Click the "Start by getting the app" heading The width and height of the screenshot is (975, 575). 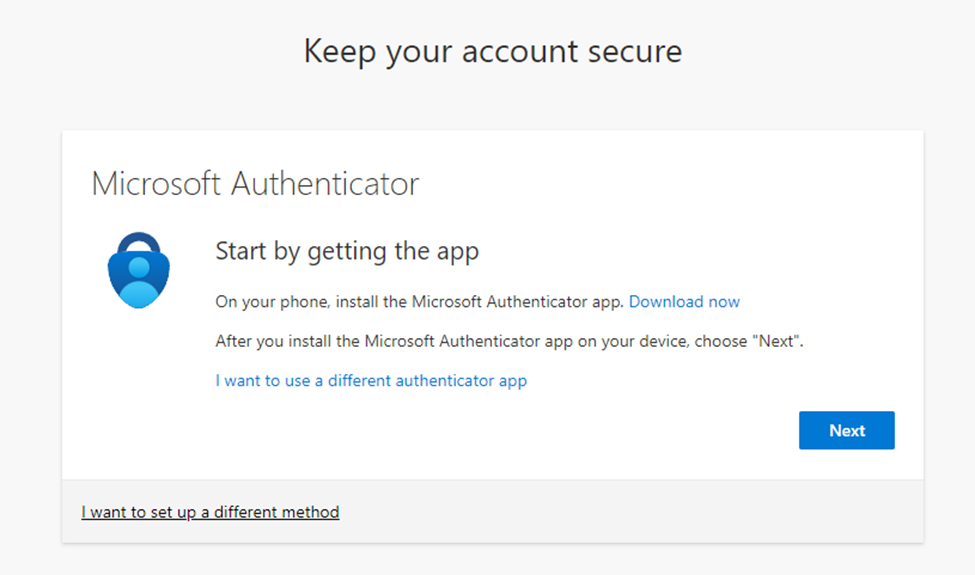347,251
